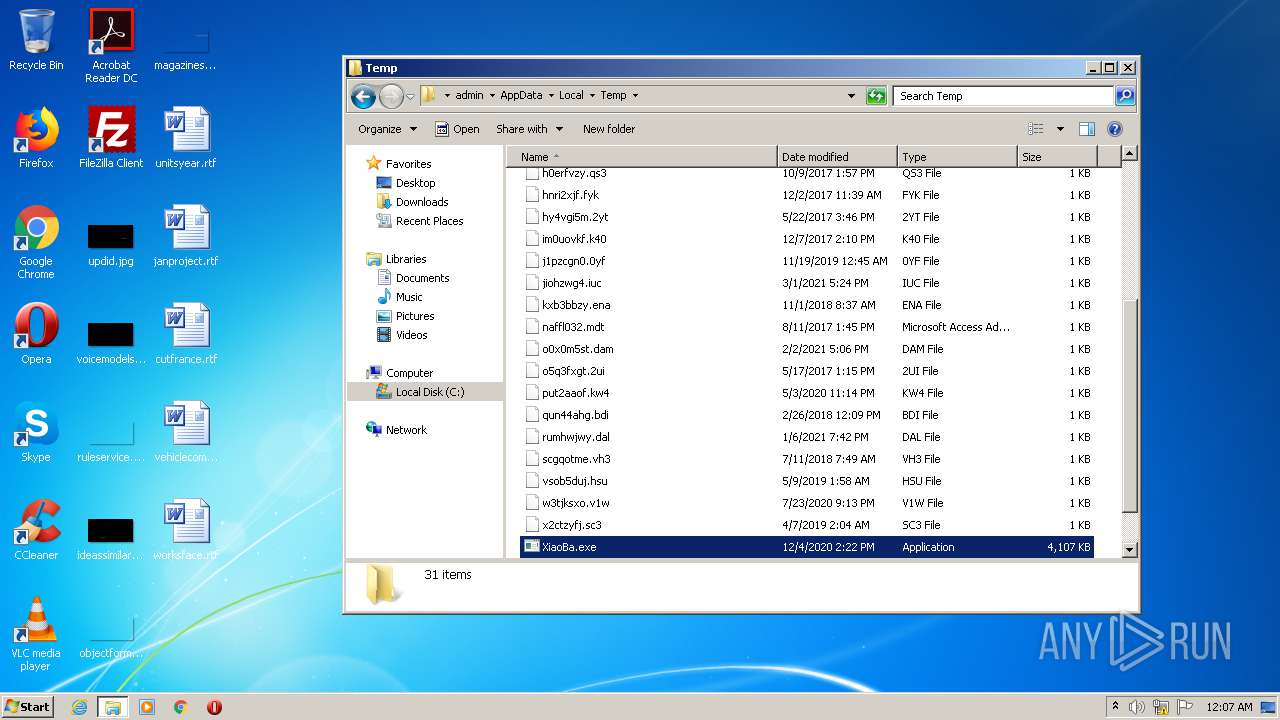
Task: Launch FileZilla Client desktop shortcut
Action: tap(111, 138)
